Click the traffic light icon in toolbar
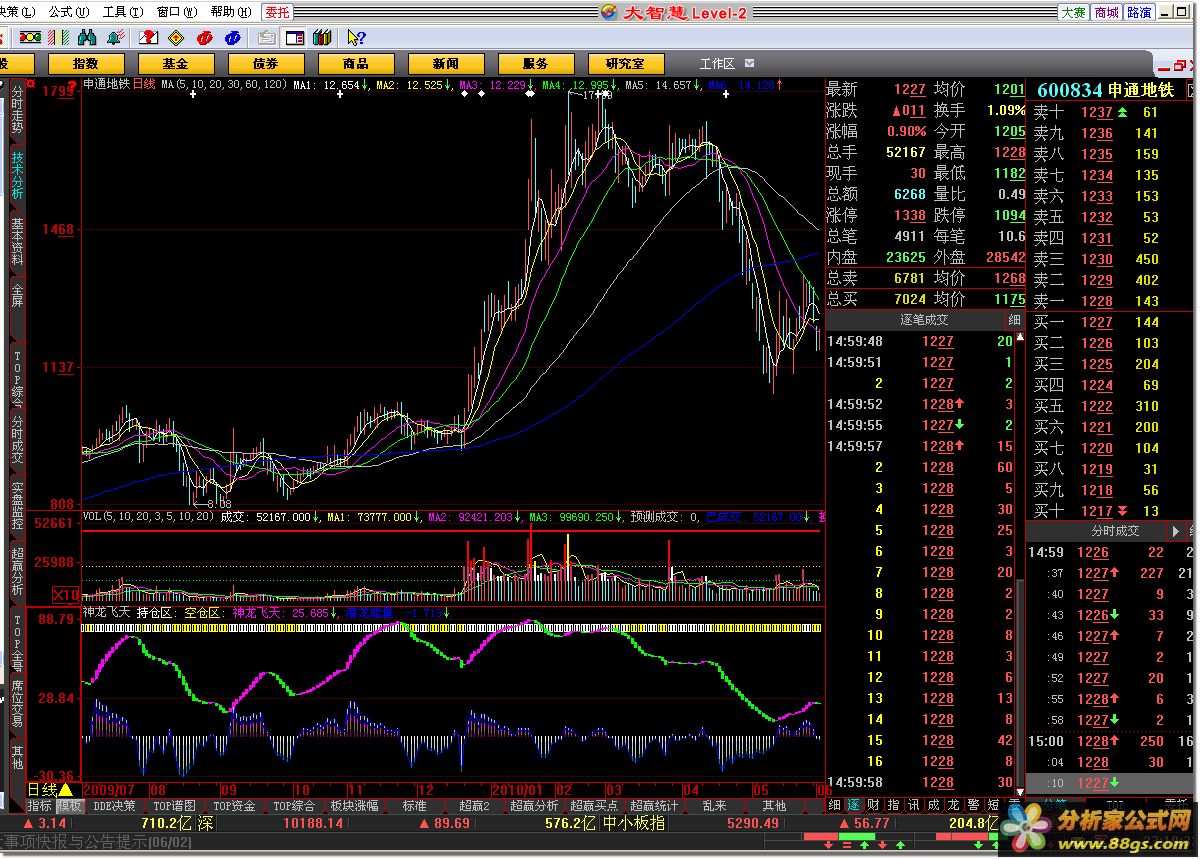 [30, 38]
